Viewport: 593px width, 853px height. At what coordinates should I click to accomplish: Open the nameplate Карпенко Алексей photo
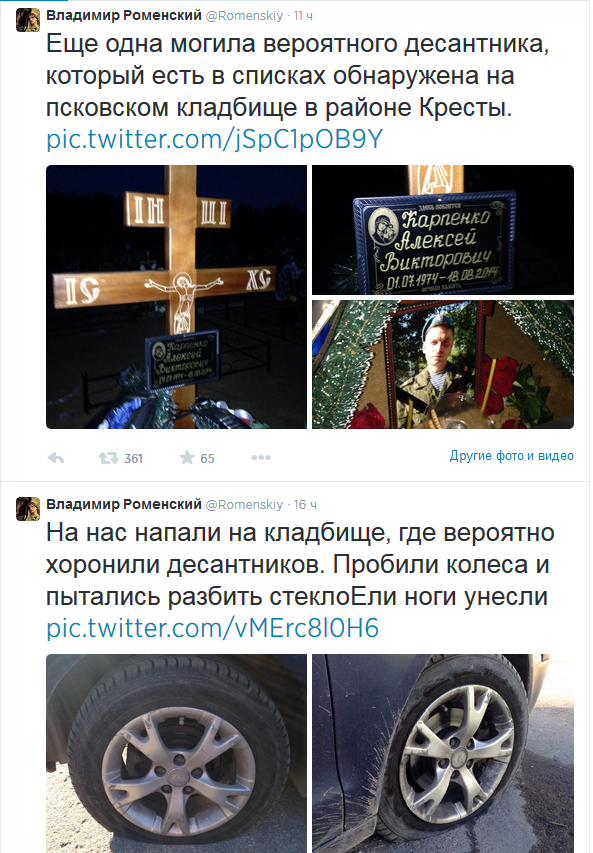(x=443, y=230)
